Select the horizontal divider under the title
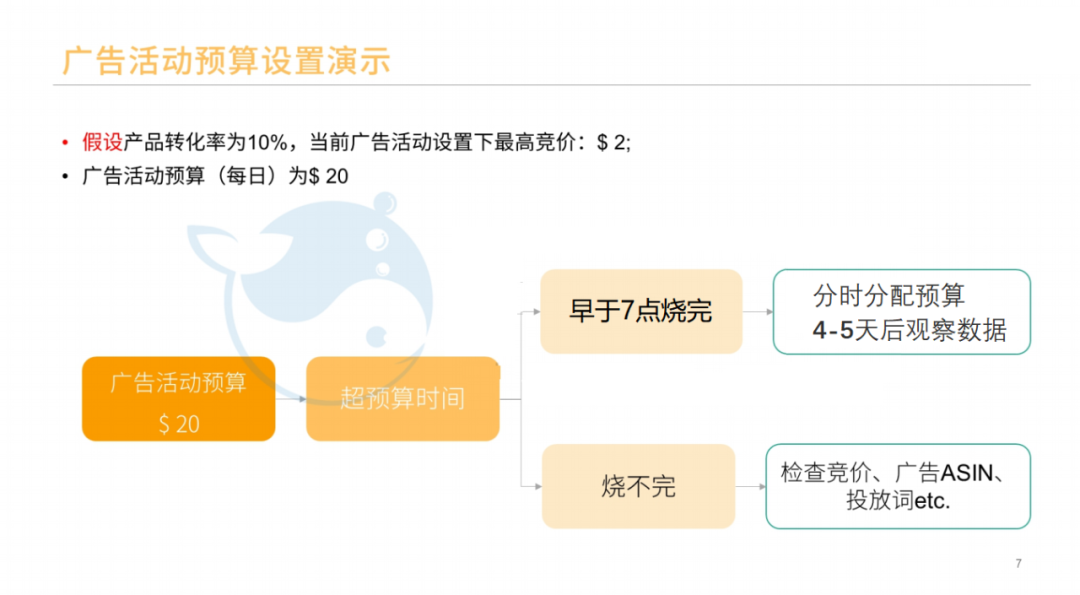The image size is (1080, 595). click(540, 85)
